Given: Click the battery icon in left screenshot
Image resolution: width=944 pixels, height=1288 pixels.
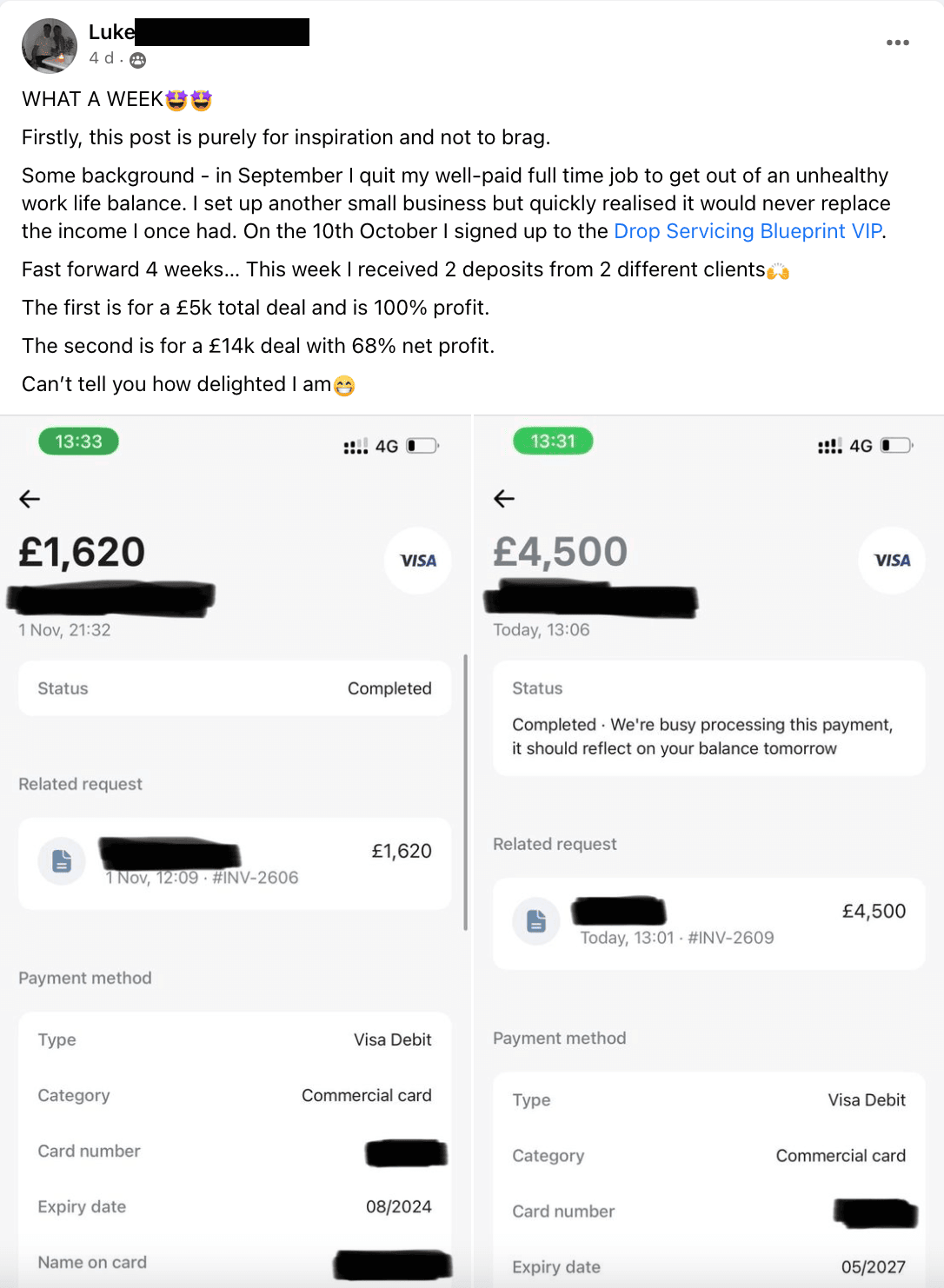Looking at the screenshot, I should (423, 446).
